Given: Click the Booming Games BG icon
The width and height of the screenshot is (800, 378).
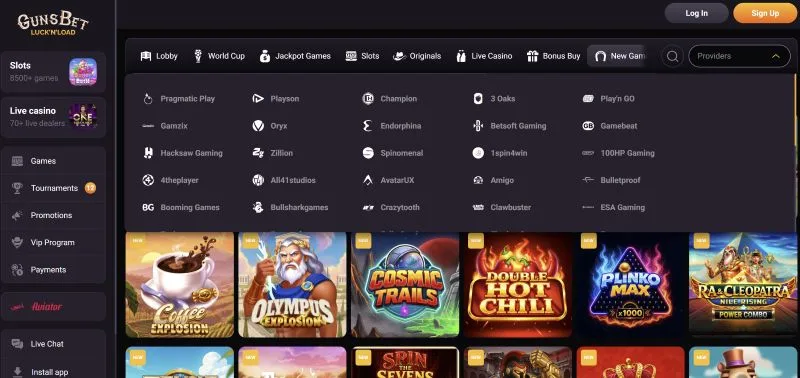Looking at the screenshot, I should point(148,207).
